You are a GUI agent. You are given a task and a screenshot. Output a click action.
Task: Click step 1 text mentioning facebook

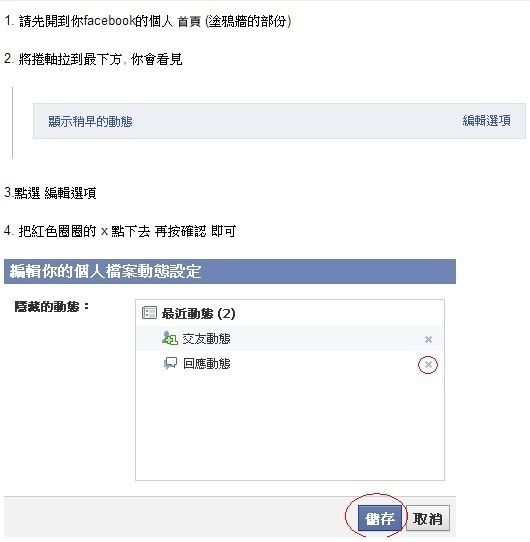point(148,21)
